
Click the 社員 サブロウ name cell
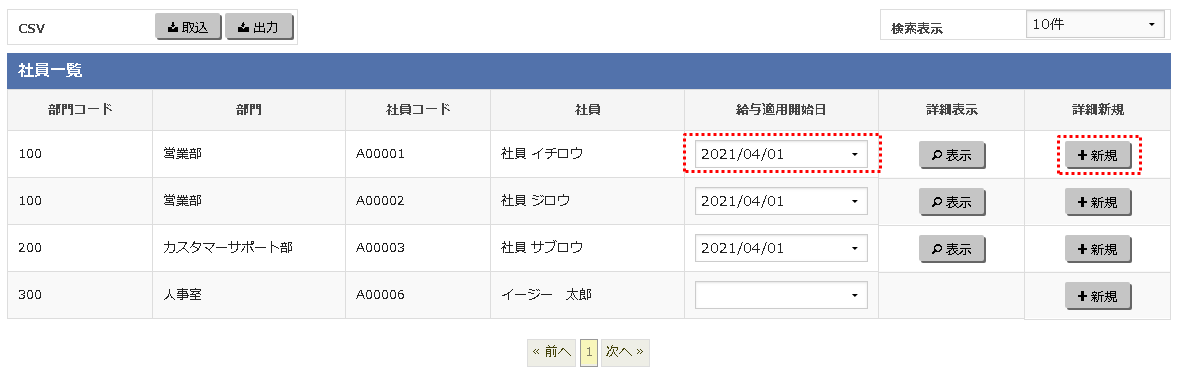tap(587, 248)
